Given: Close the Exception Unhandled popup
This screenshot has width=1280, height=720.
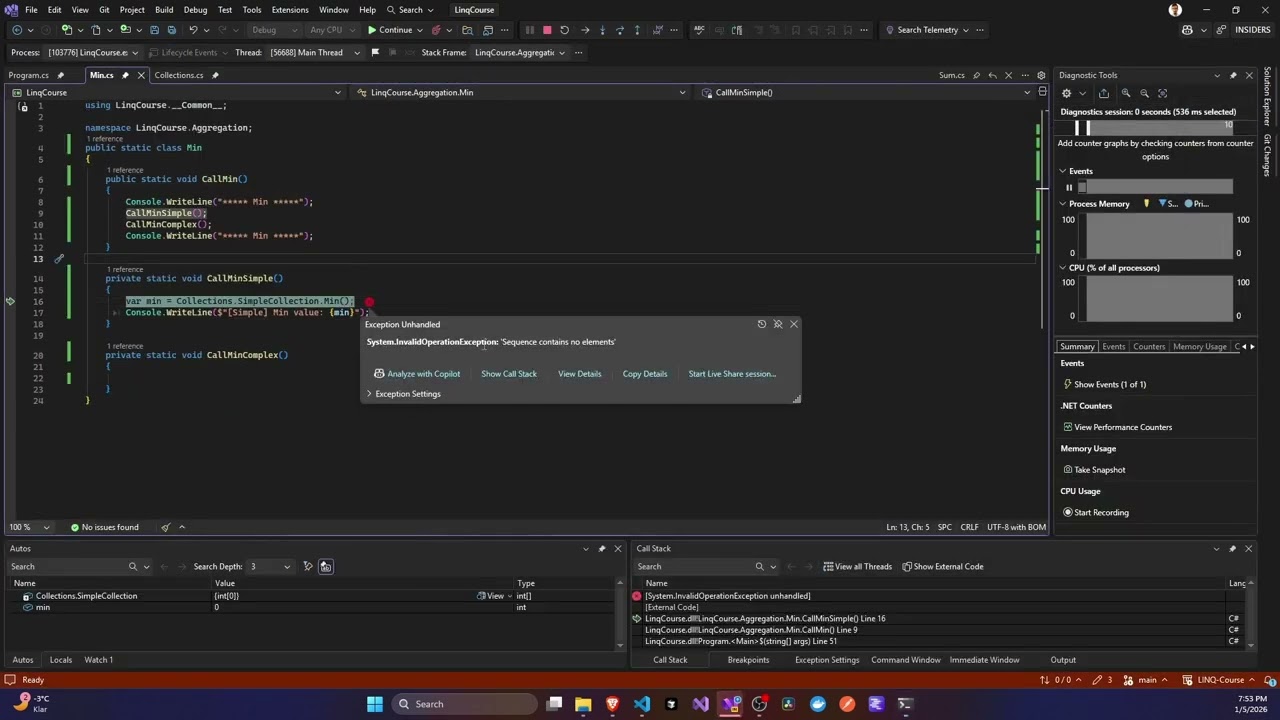Looking at the screenshot, I should pyautogui.click(x=794, y=324).
